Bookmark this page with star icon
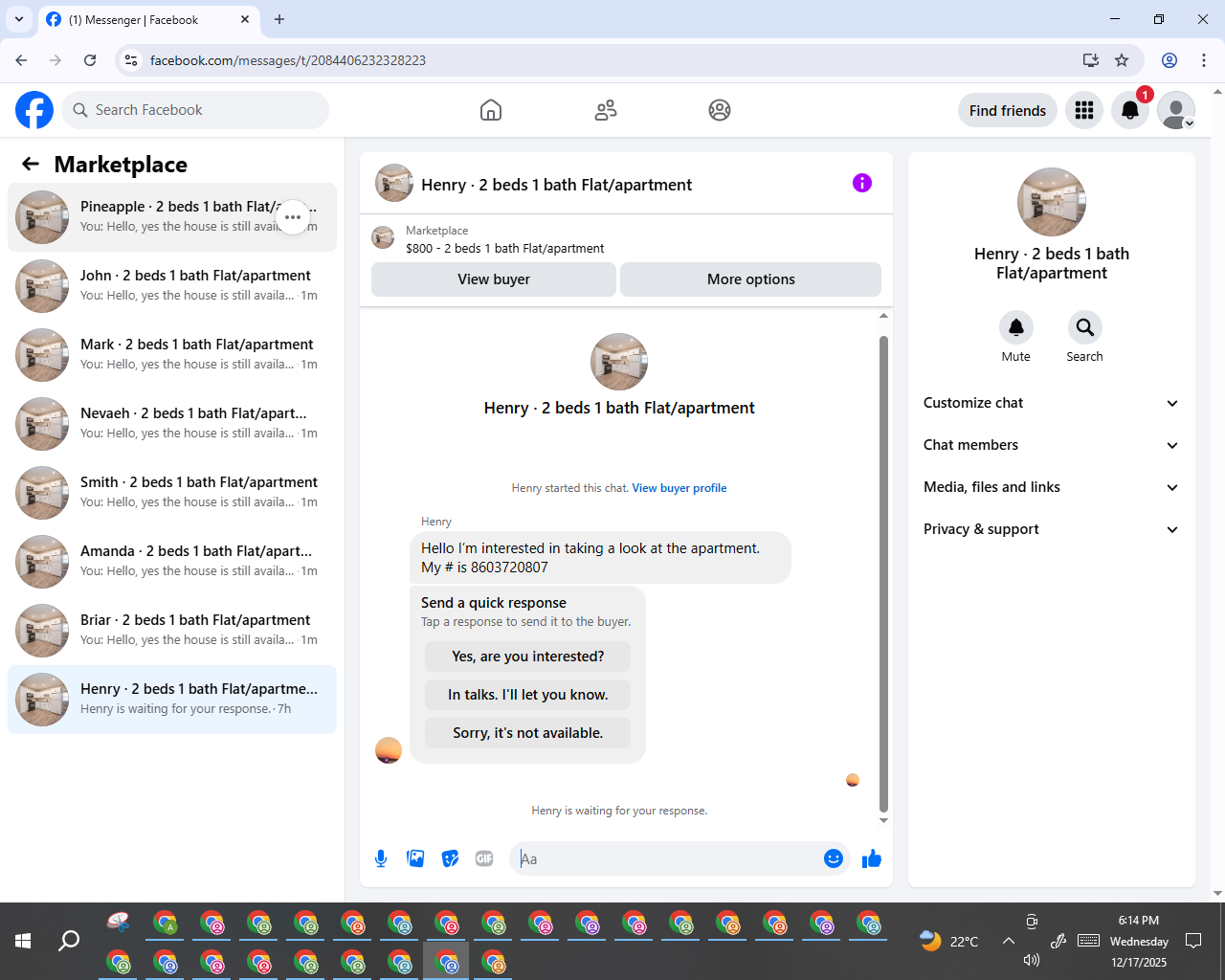 coord(1122,60)
